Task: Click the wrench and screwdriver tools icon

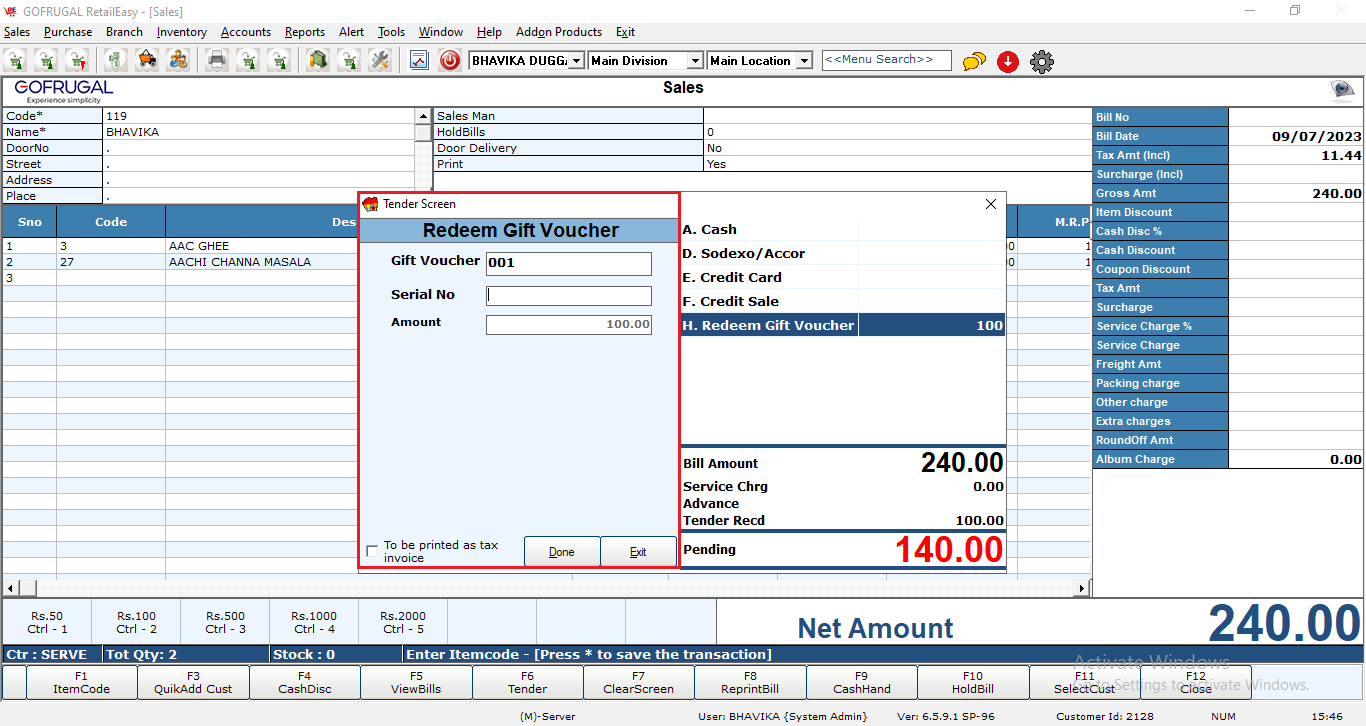Action: (379, 61)
